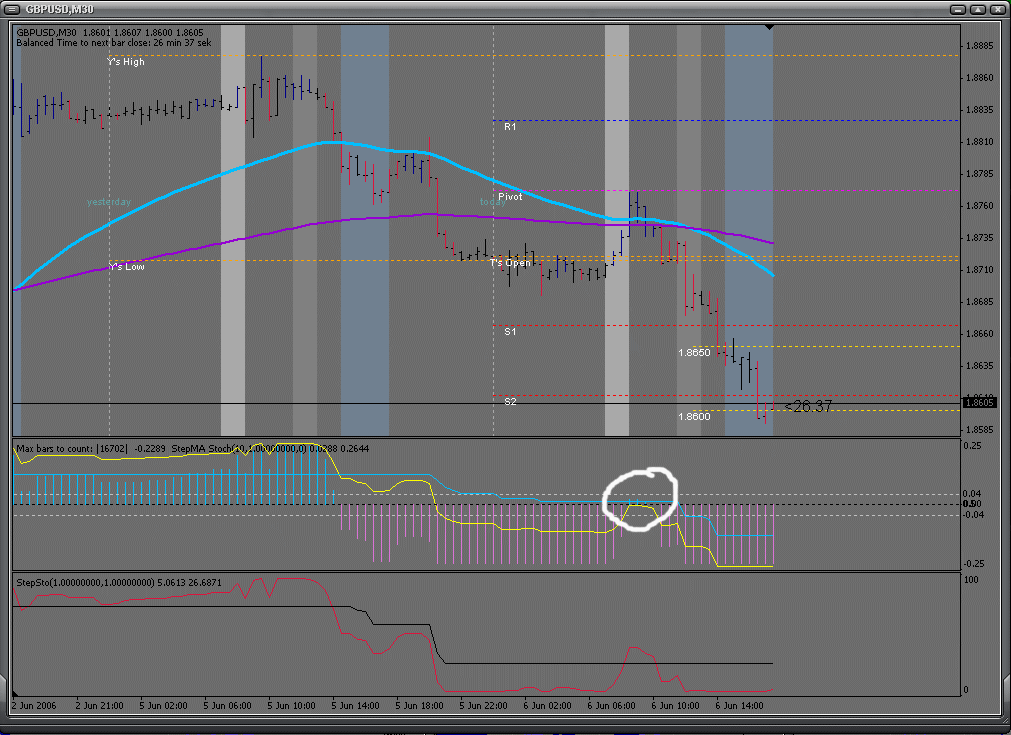The height and width of the screenshot is (735, 1011).
Task: Select the S2 support level label
Action: point(510,401)
